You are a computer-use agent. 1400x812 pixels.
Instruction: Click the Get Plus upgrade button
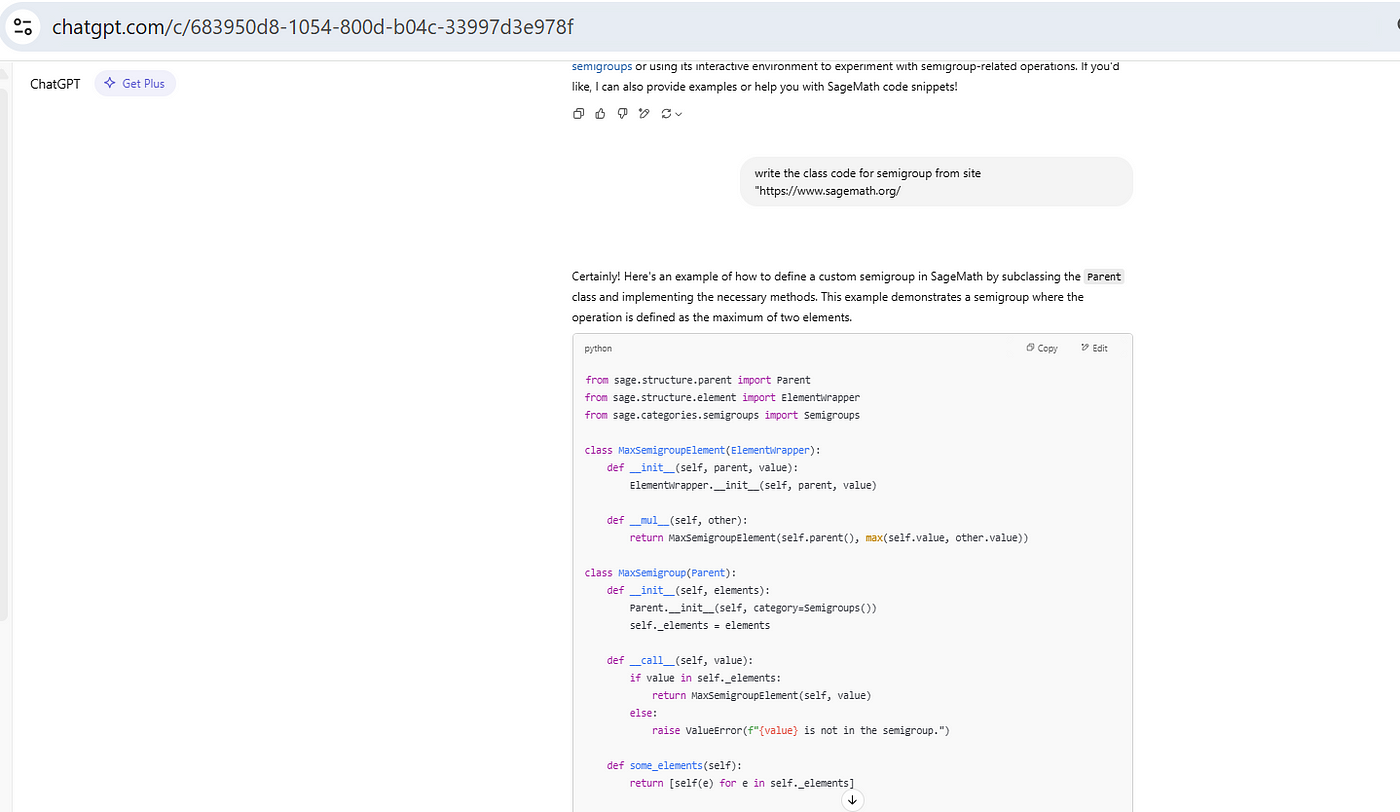click(135, 84)
